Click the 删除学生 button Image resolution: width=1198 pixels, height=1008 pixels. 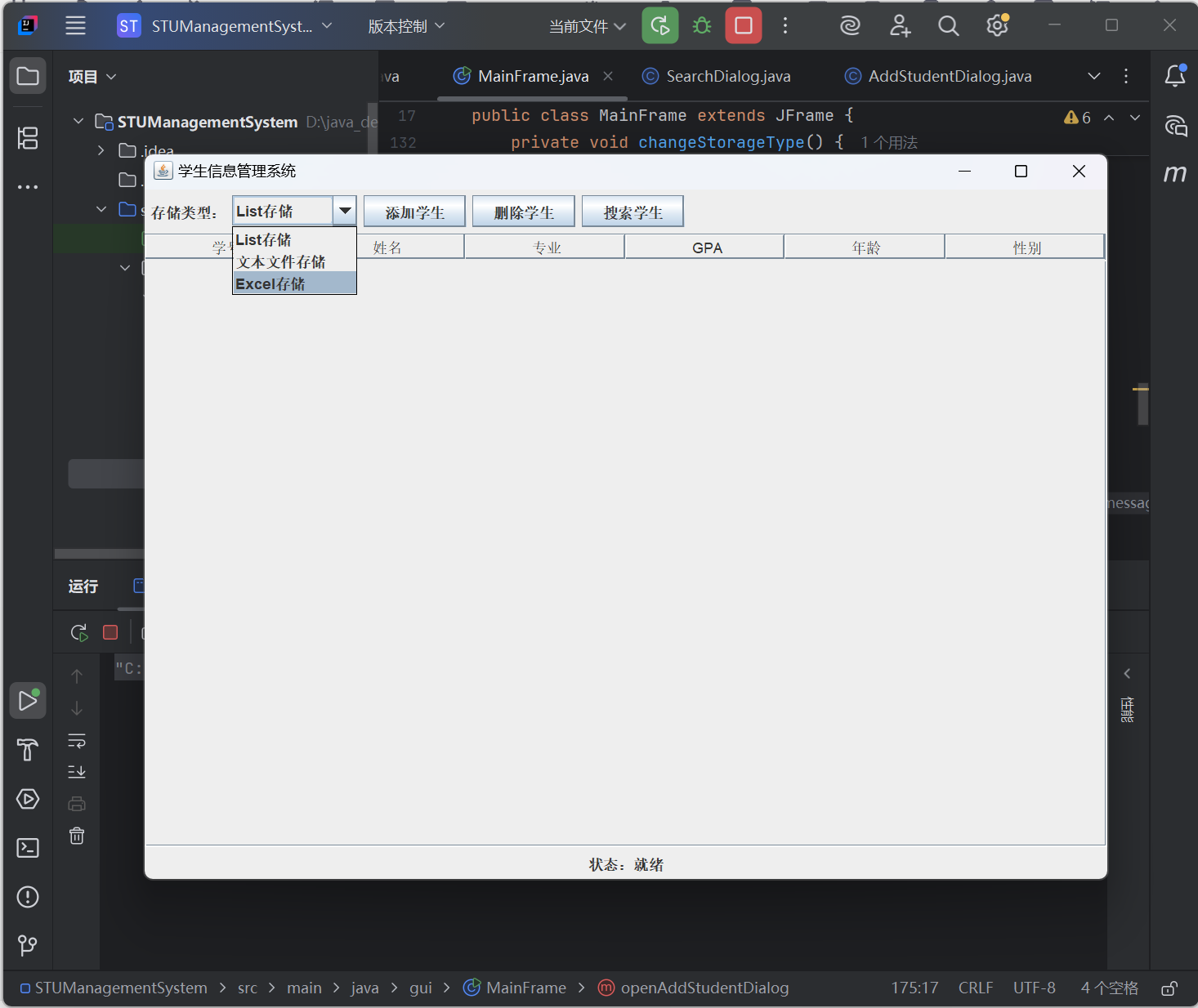[523, 212]
